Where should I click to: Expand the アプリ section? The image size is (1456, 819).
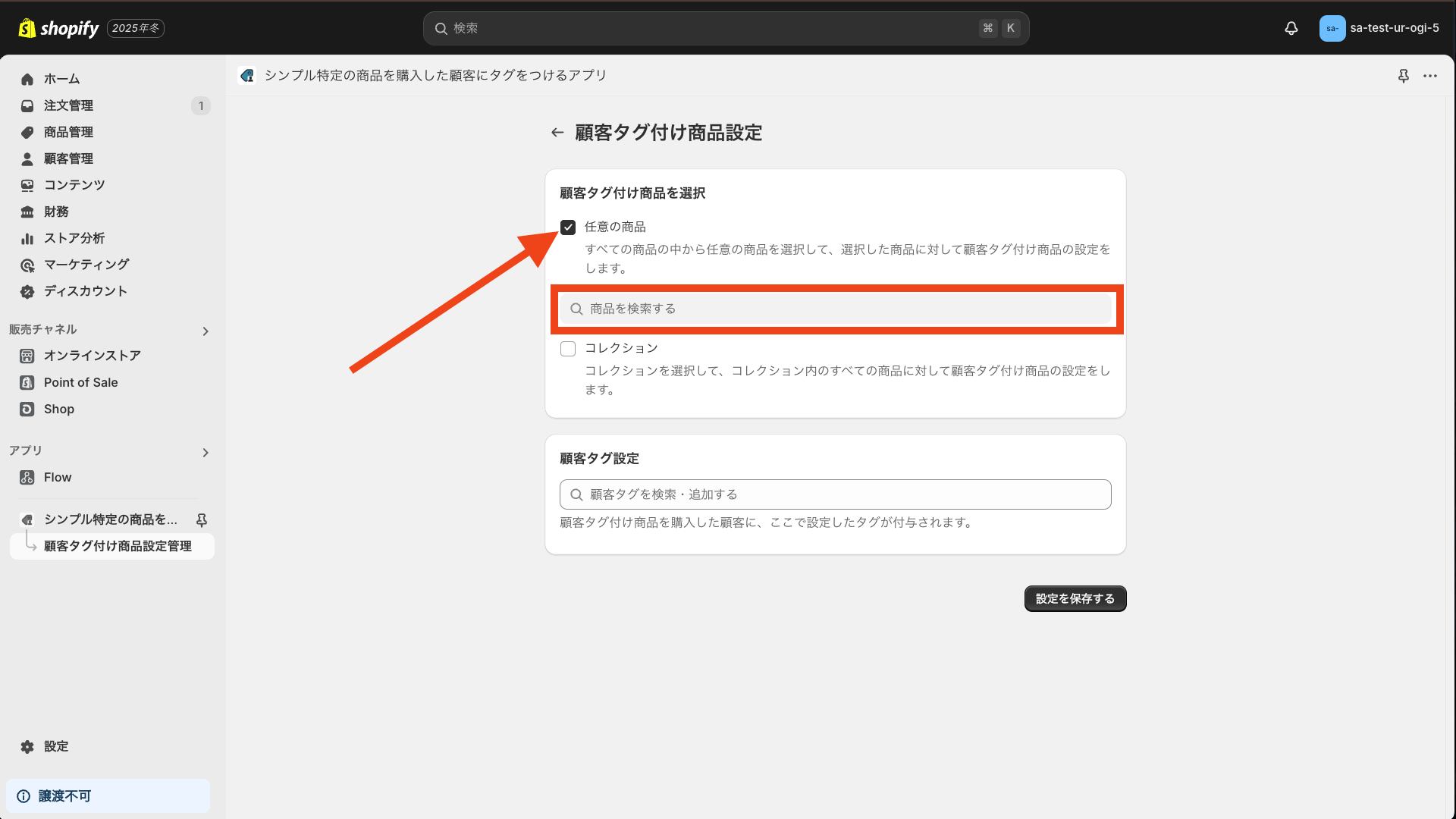pyautogui.click(x=205, y=452)
